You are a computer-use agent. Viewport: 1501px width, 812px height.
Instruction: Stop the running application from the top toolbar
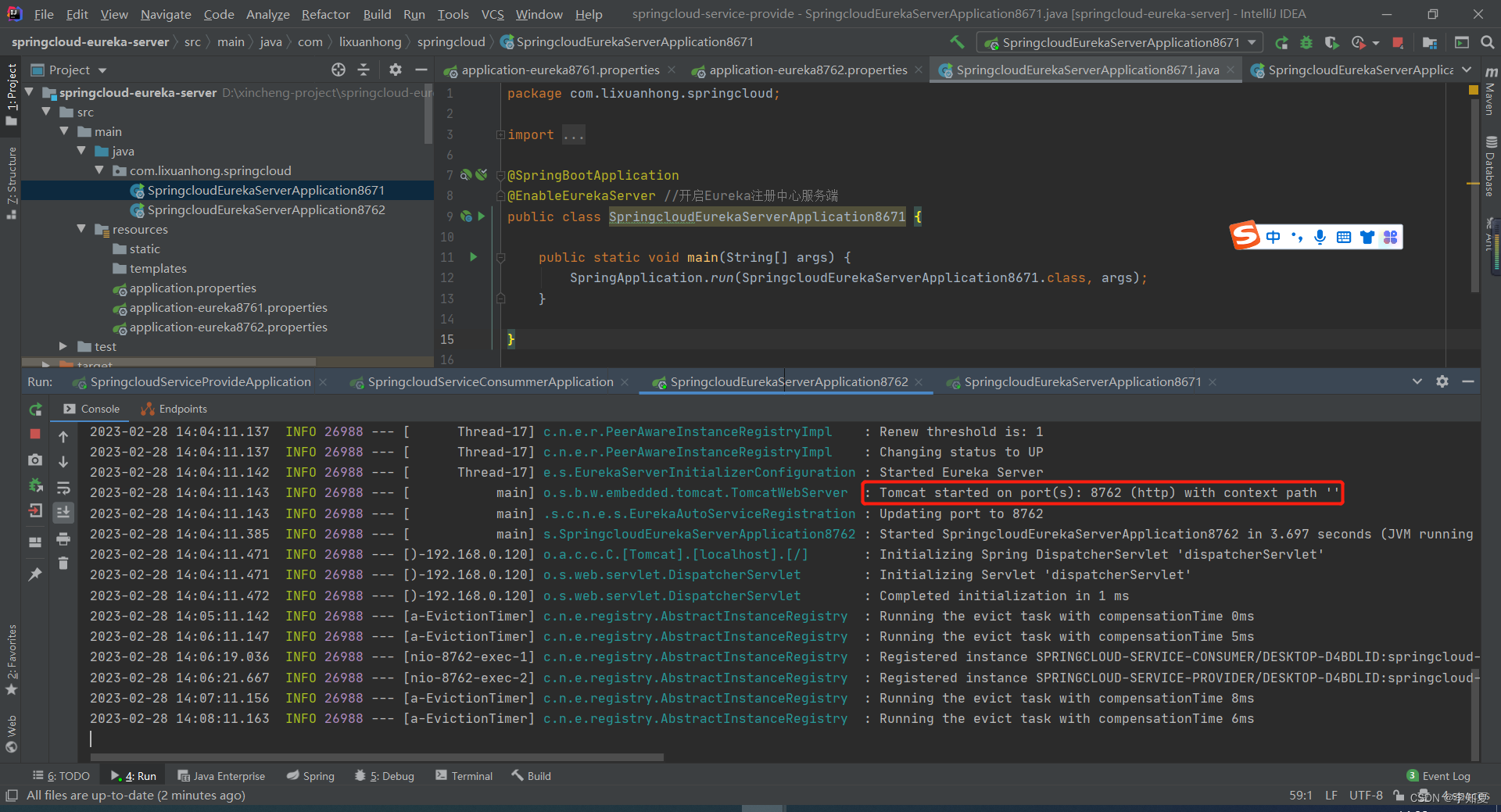(x=1398, y=42)
